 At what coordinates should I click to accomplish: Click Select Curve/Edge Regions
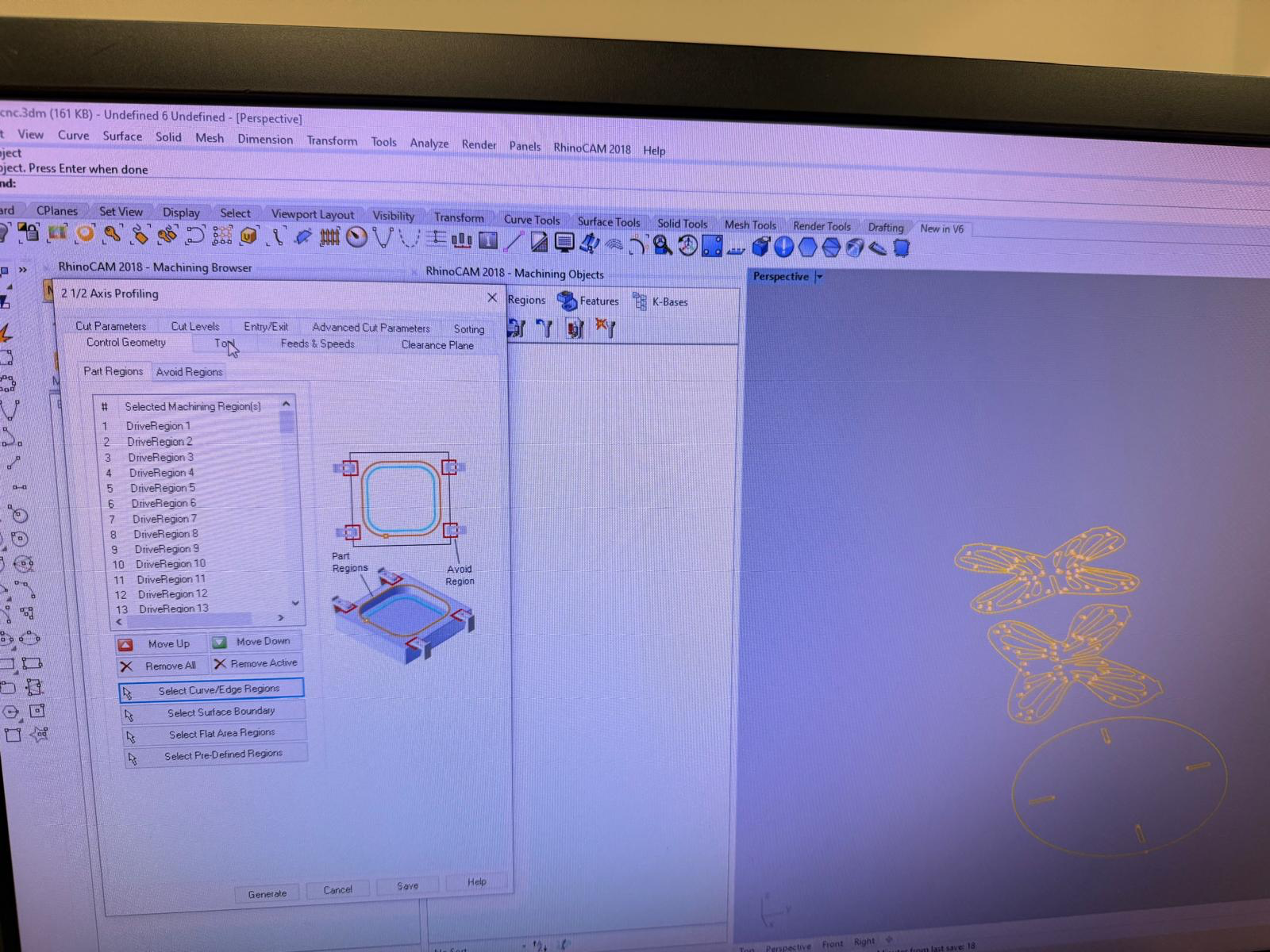[x=211, y=689]
